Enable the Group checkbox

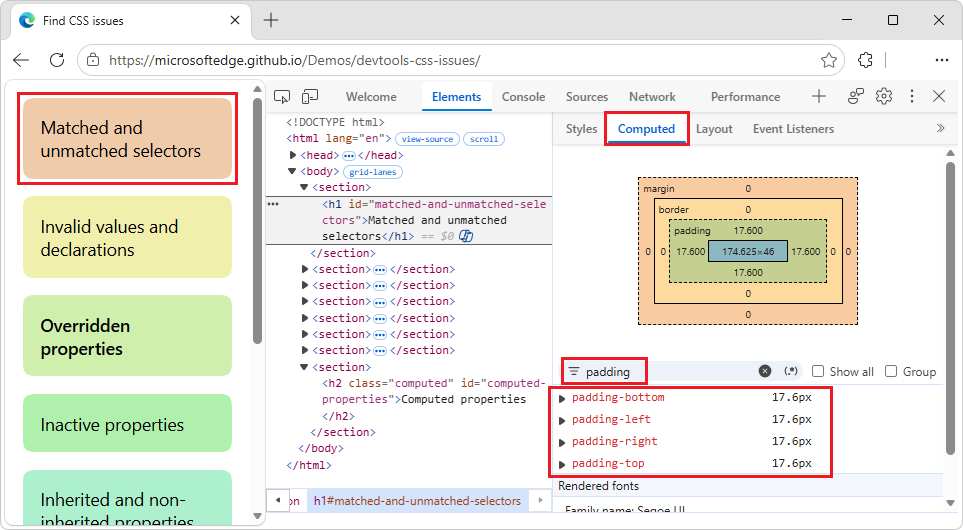pos(891,371)
